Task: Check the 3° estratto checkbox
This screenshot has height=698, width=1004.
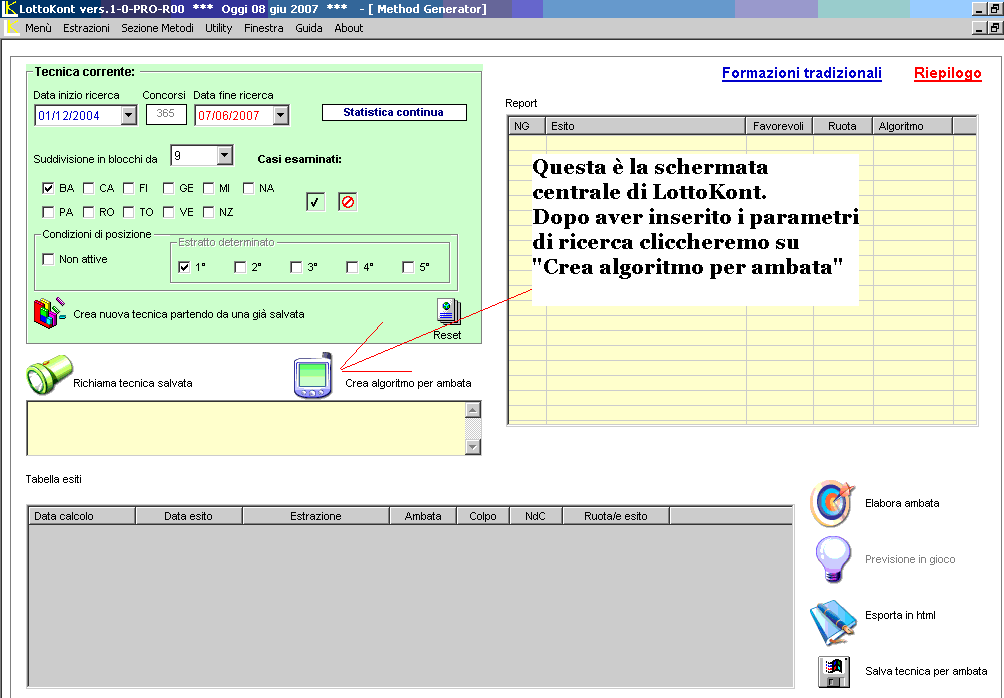Action: pos(296,267)
